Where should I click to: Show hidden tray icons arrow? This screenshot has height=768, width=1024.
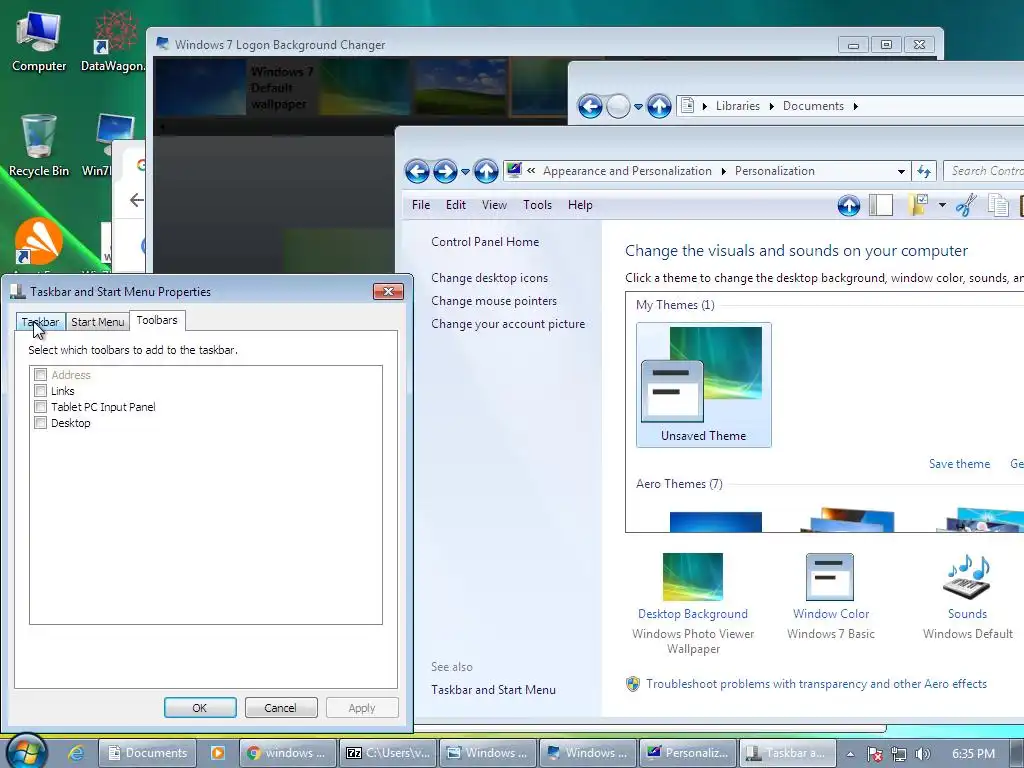850,754
